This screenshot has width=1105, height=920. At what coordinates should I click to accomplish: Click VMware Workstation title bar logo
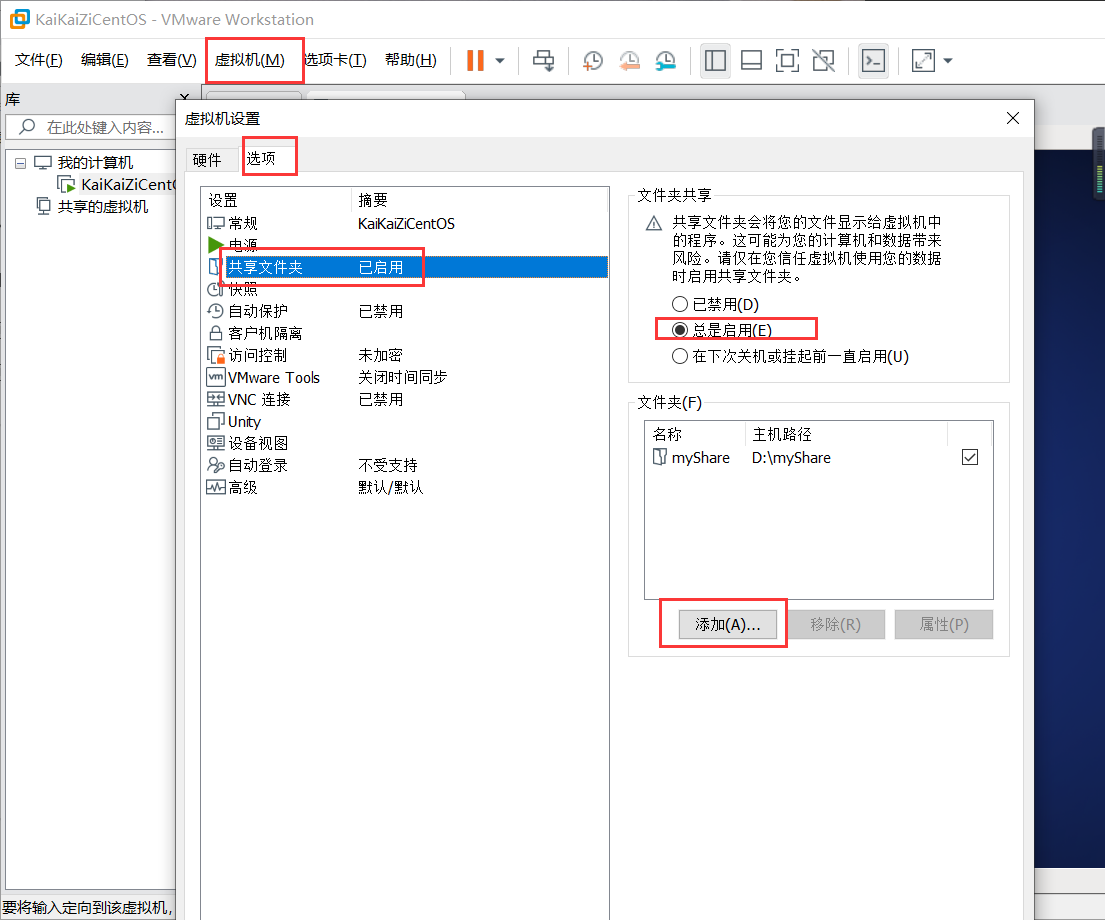pyautogui.click(x=20, y=19)
